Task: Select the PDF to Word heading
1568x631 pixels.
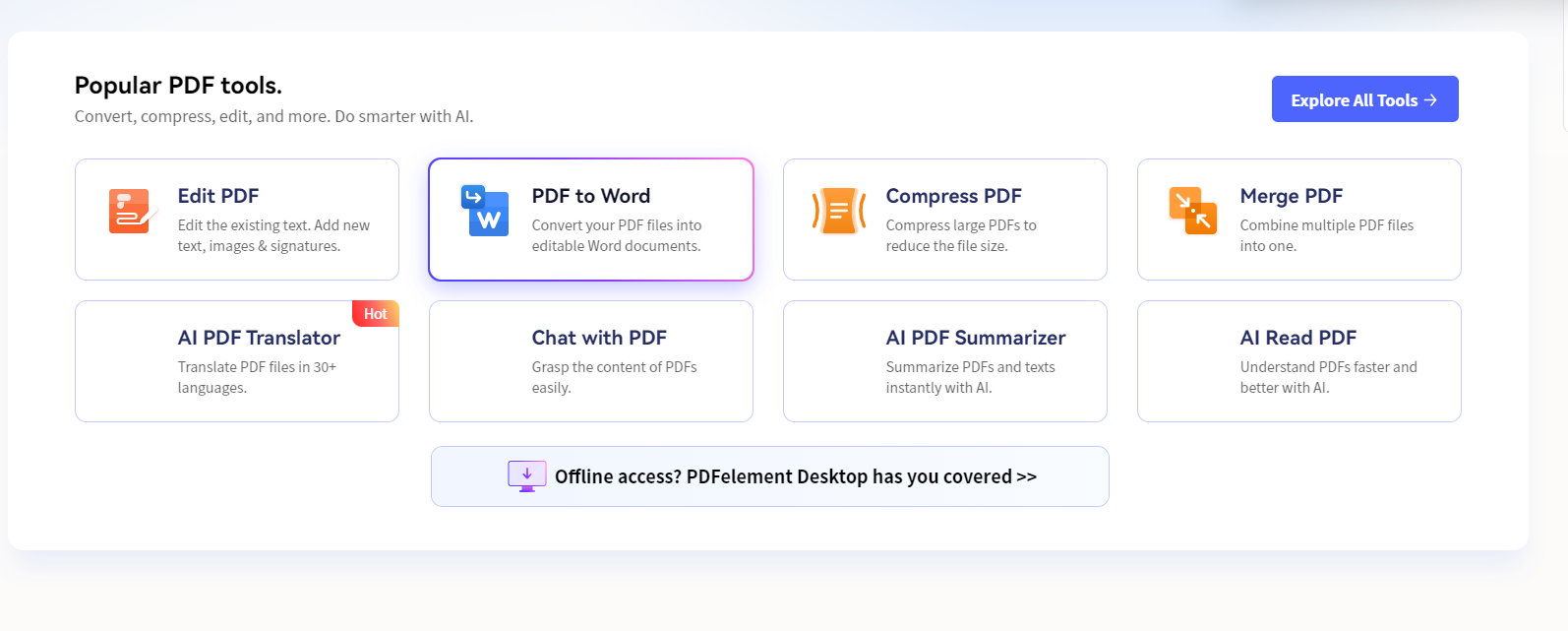Action: (x=591, y=196)
